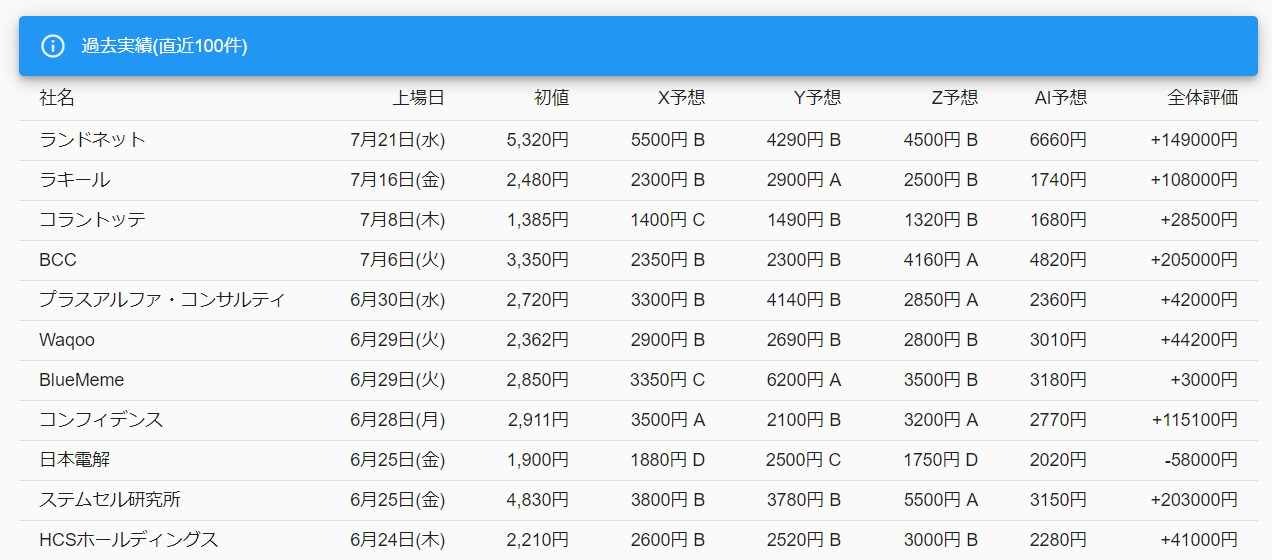Open プラスアルファ・コンサルティ row
The image size is (1272, 560).
point(162,300)
